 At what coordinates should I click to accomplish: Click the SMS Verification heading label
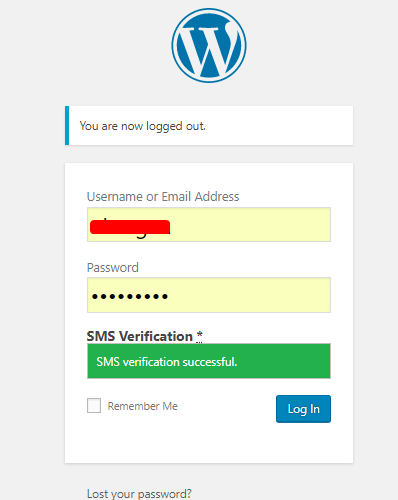click(x=140, y=336)
